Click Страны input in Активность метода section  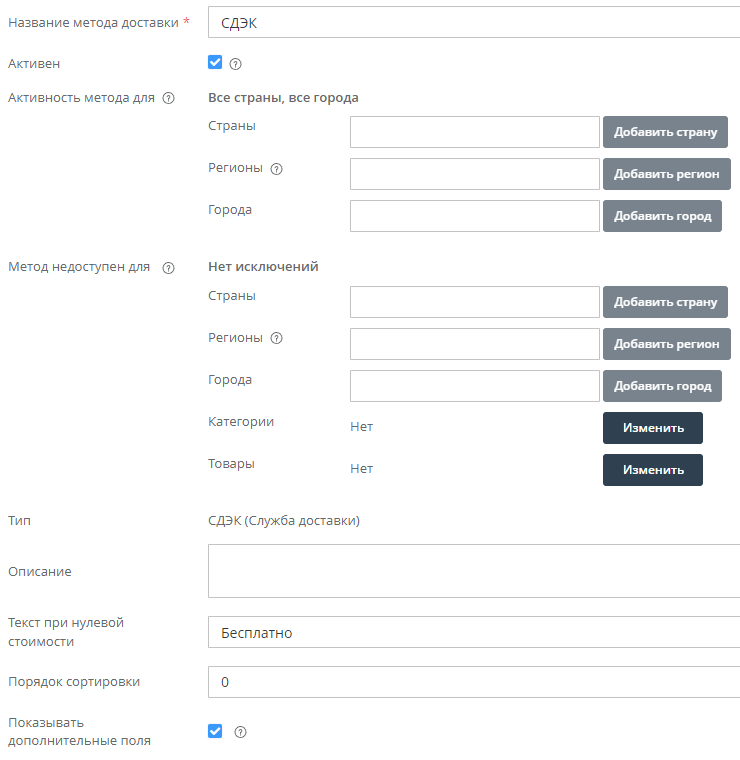(474, 132)
